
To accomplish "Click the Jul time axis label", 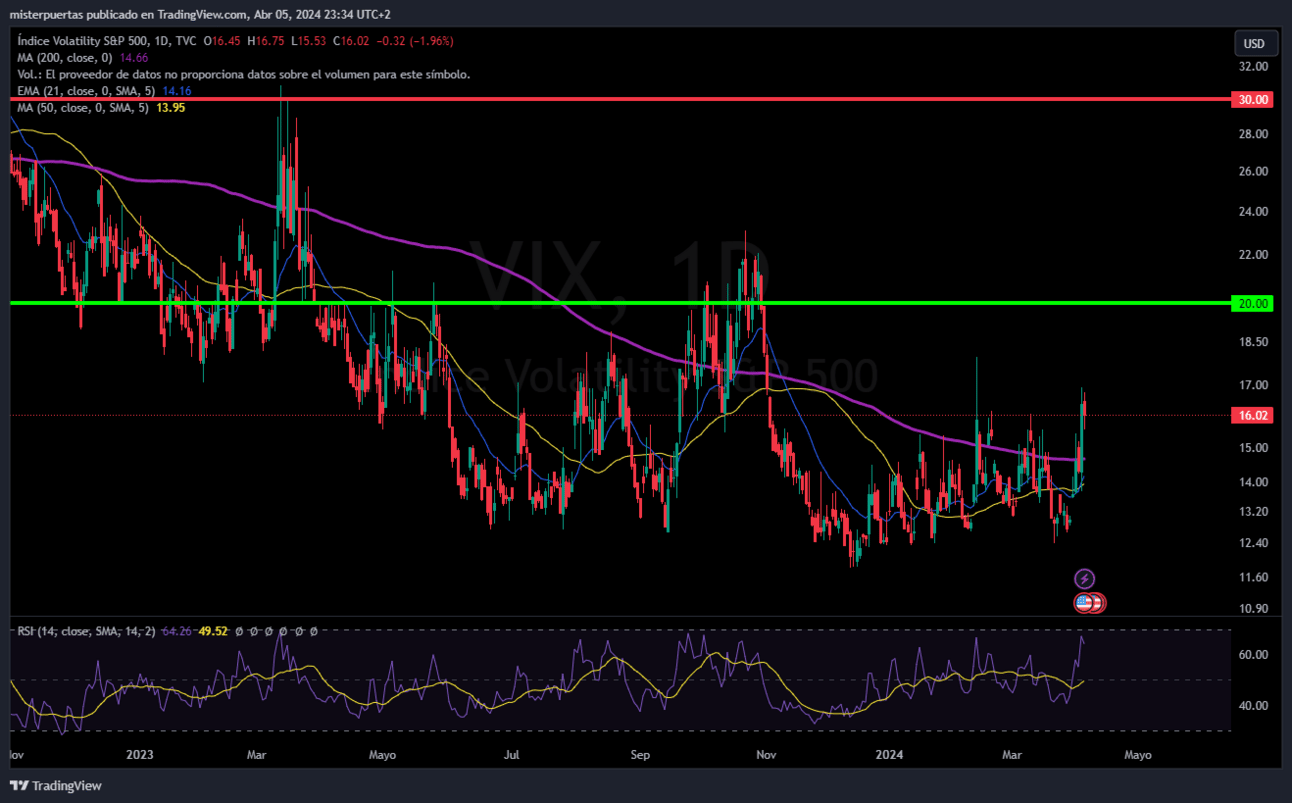I will (511, 755).
